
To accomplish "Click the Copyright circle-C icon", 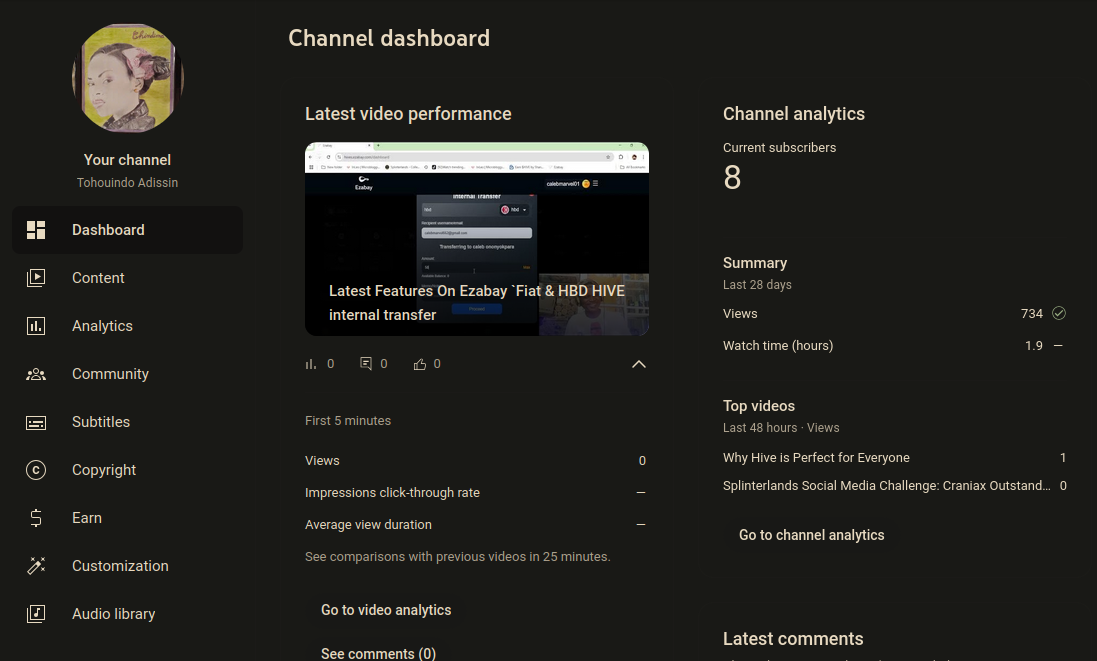I will 36,470.
